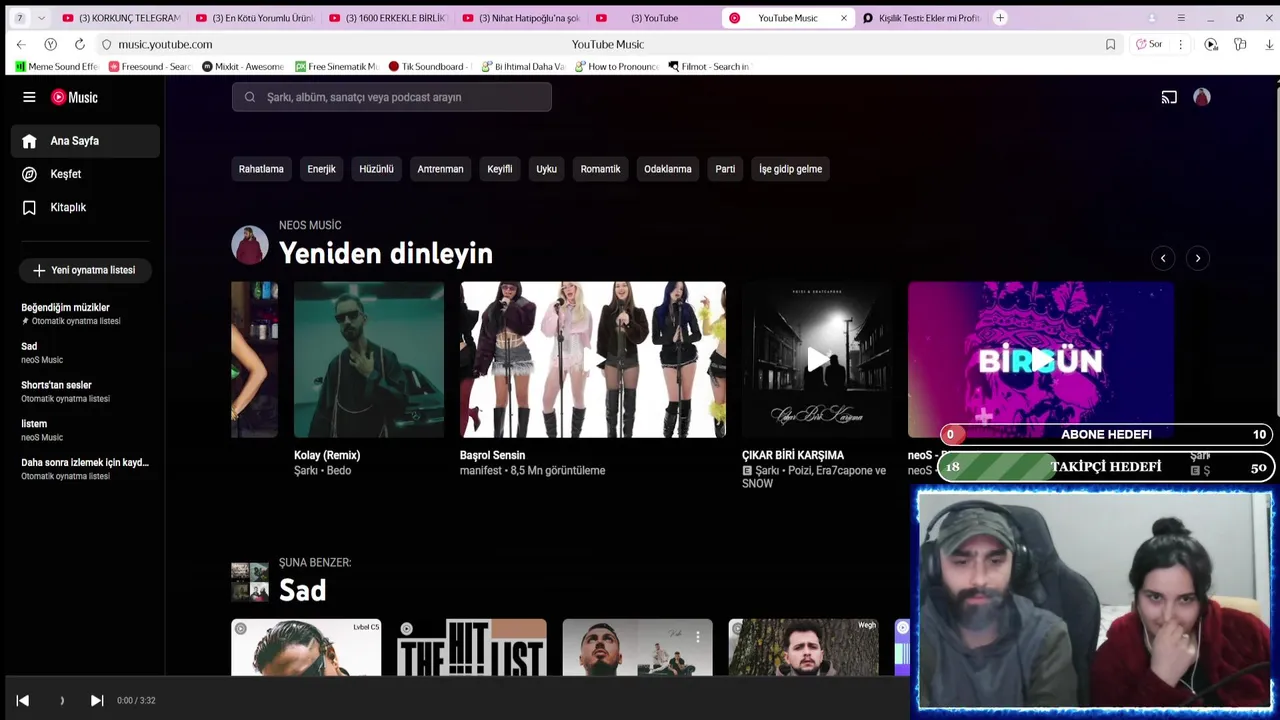Image resolution: width=1280 pixels, height=720 pixels.
Task: Open a new browser tab
Action: click(1000, 18)
